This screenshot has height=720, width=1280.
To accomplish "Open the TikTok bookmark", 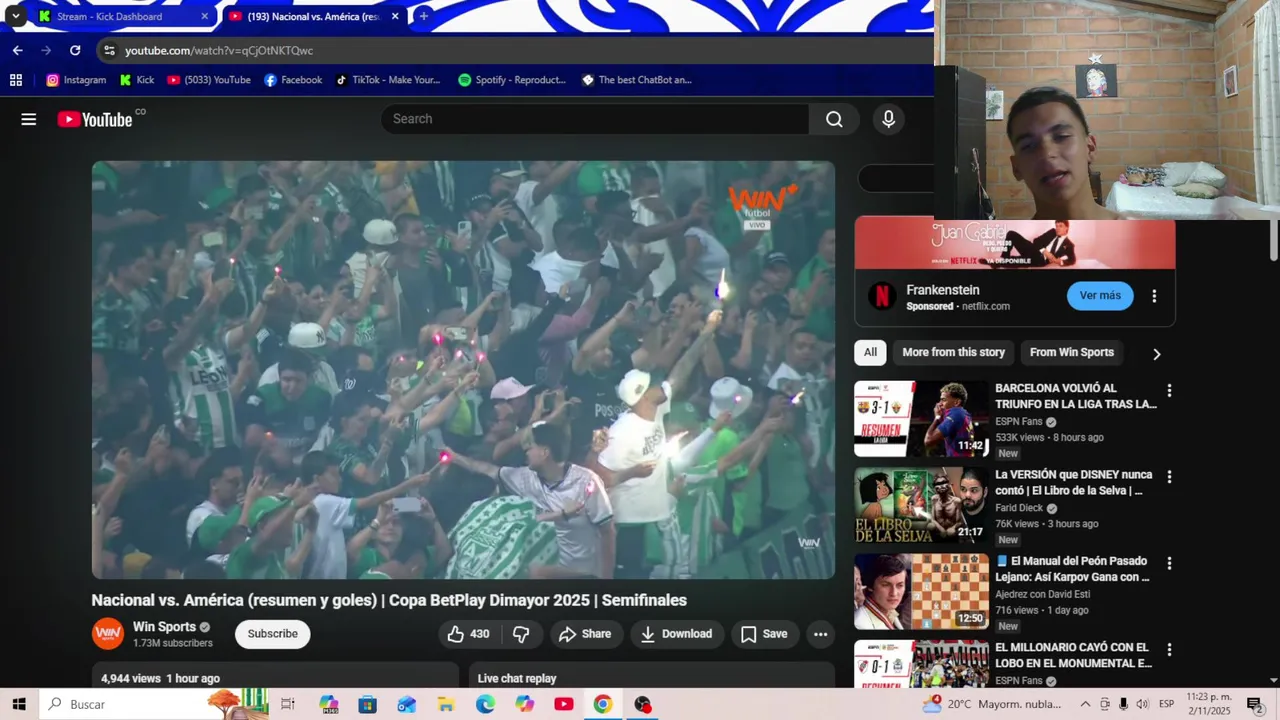I will pos(387,80).
